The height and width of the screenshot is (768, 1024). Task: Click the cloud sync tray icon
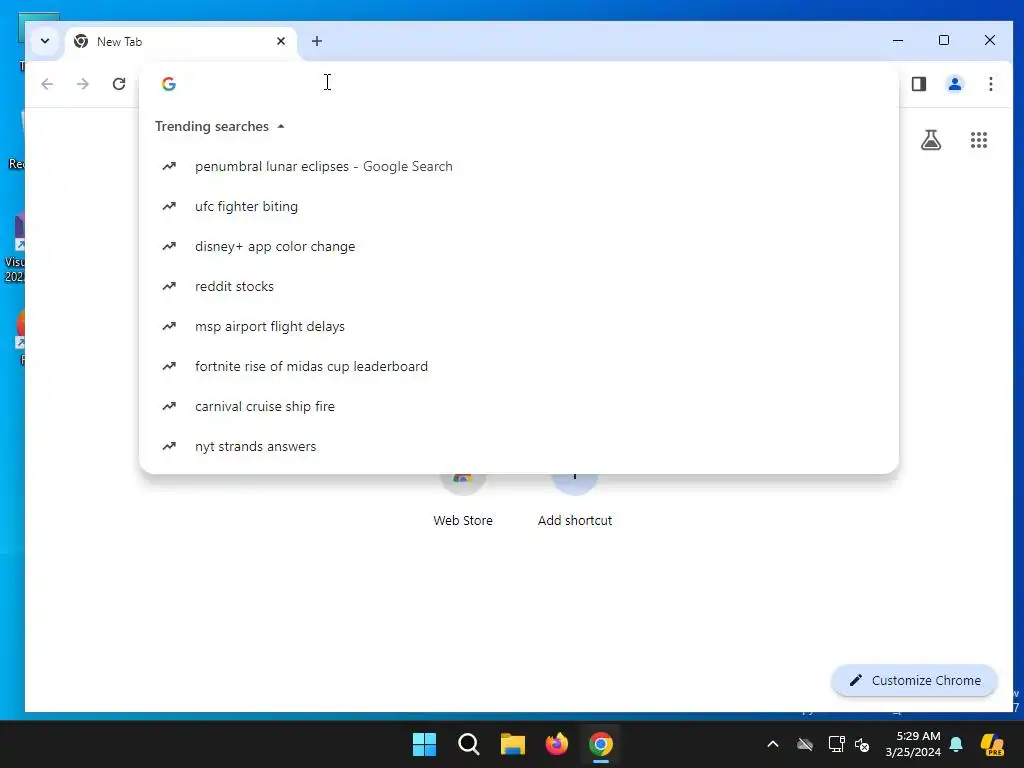pos(805,744)
